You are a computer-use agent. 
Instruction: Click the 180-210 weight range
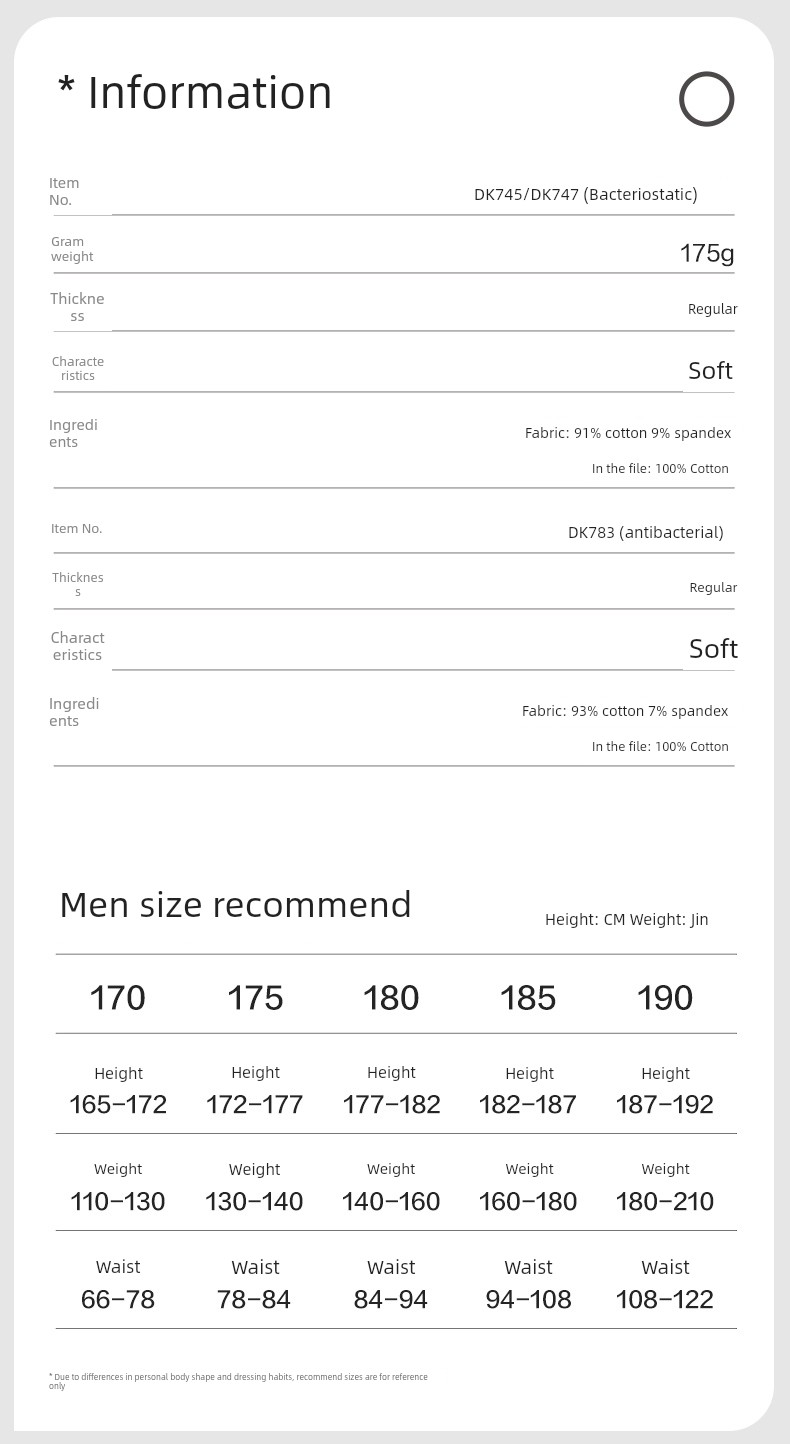665,1201
